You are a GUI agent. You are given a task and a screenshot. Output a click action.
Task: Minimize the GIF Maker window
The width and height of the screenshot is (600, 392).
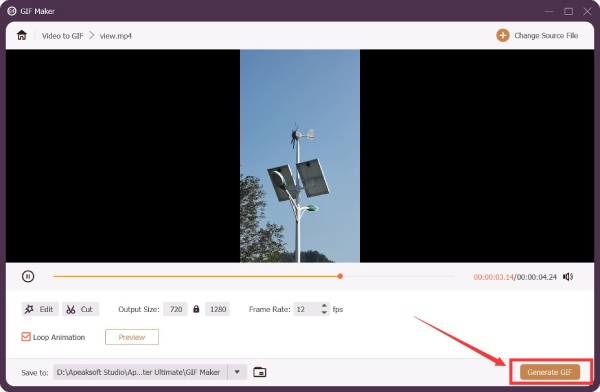click(549, 11)
